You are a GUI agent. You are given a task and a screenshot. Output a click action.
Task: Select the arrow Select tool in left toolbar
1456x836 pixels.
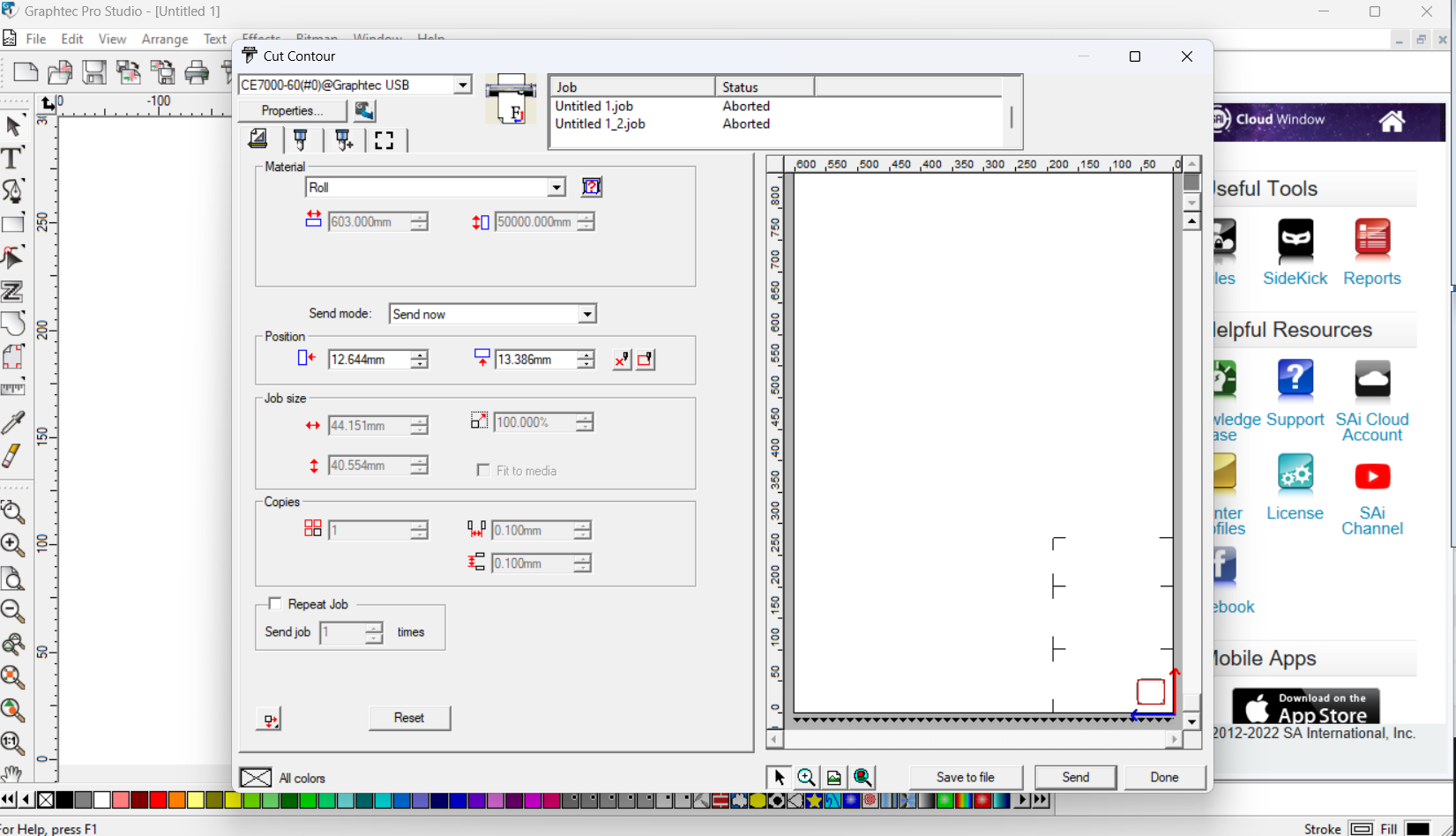(x=13, y=126)
